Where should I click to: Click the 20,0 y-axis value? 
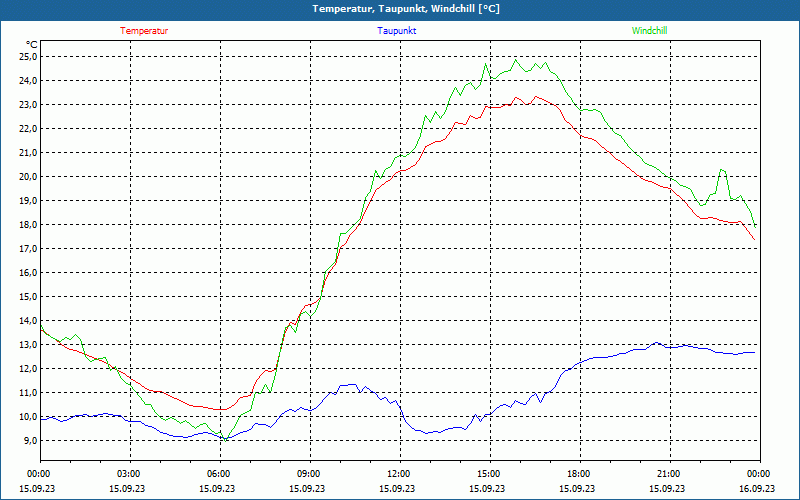[x=29, y=177]
